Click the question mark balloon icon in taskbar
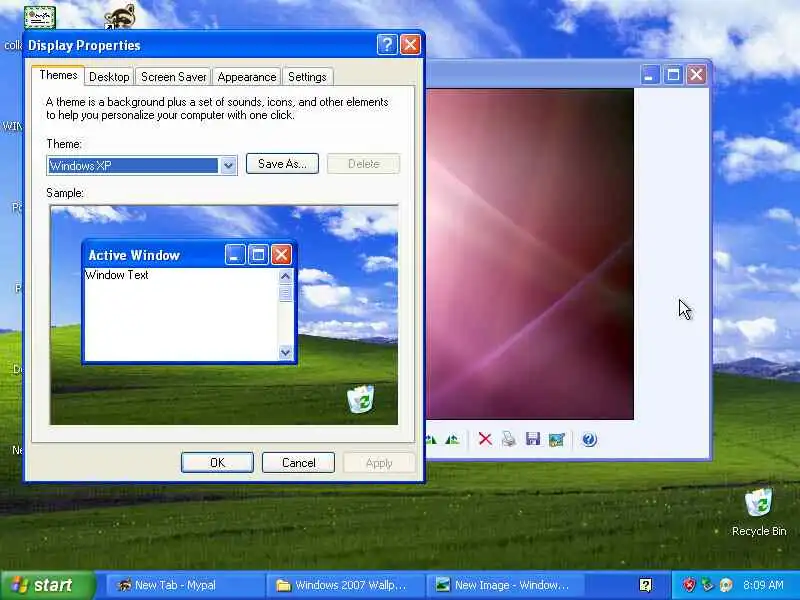This screenshot has width=800, height=600. (645, 585)
